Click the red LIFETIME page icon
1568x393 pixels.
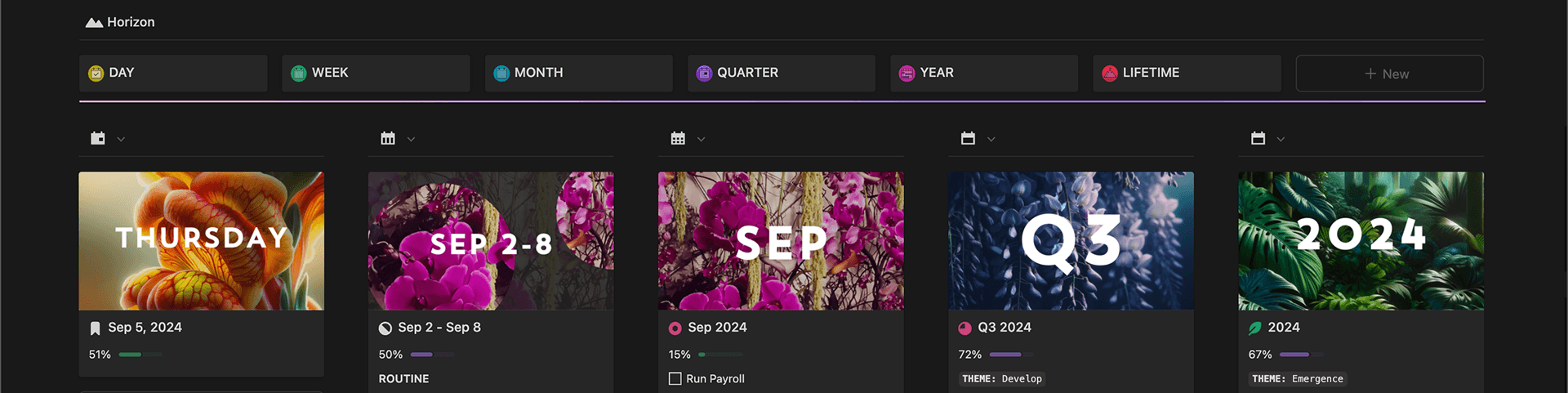(1110, 74)
